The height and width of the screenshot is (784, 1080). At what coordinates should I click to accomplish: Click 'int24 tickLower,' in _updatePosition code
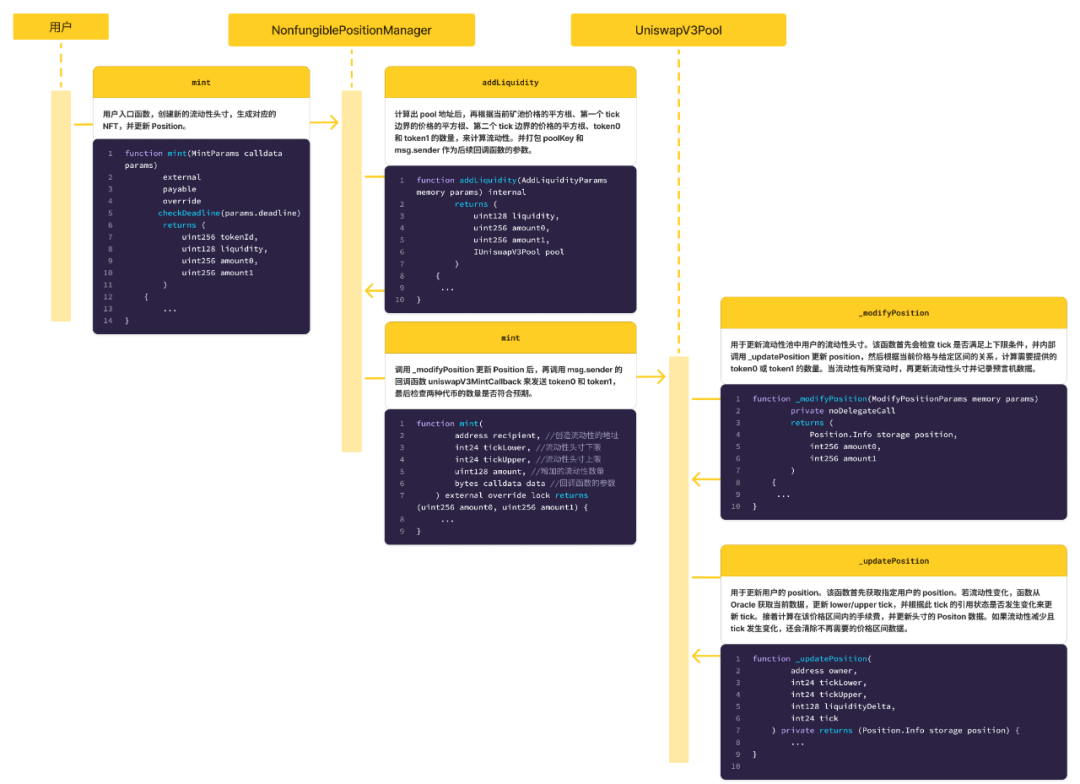pyautogui.click(x=828, y=683)
